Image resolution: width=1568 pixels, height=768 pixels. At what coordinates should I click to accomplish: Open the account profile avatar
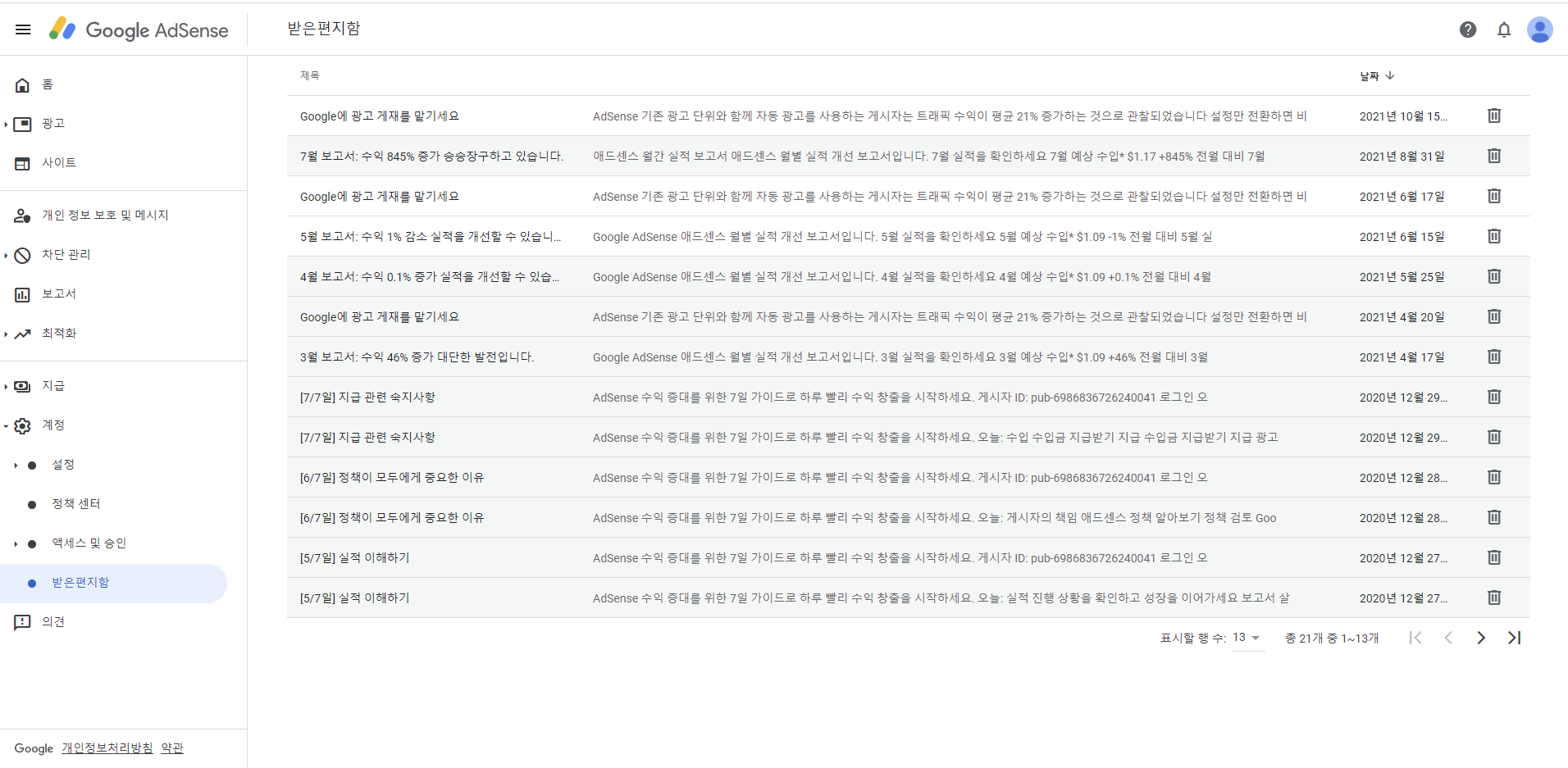click(x=1540, y=30)
